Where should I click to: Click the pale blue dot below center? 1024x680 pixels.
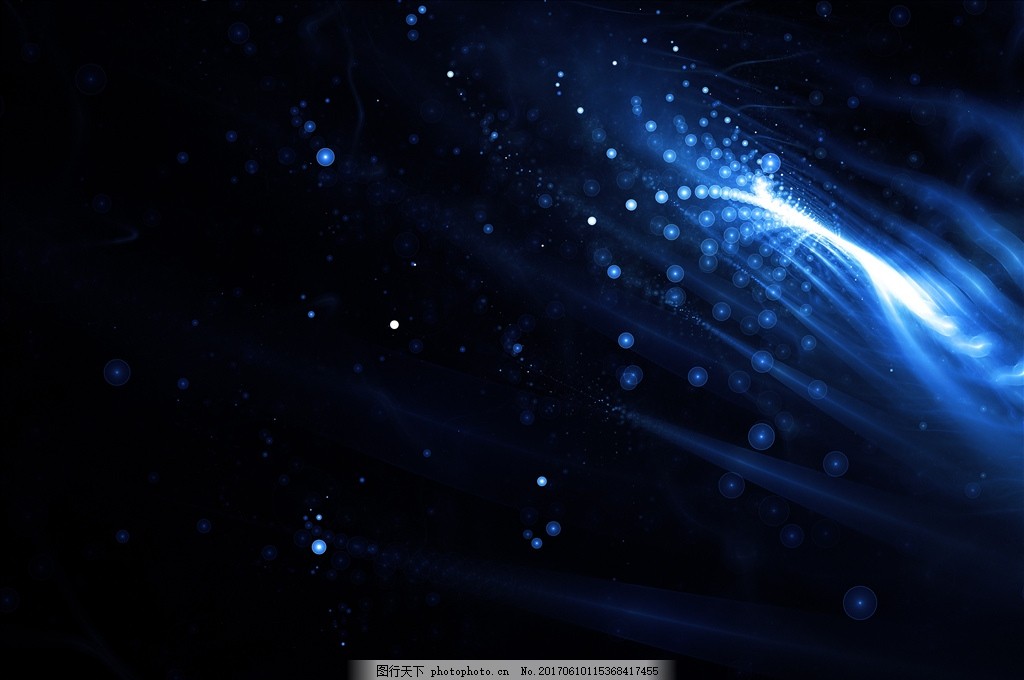[x=541, y=481]
